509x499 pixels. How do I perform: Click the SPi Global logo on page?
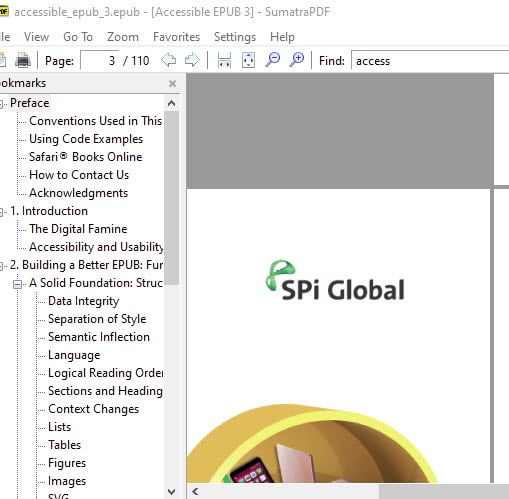tap(335, 280)
